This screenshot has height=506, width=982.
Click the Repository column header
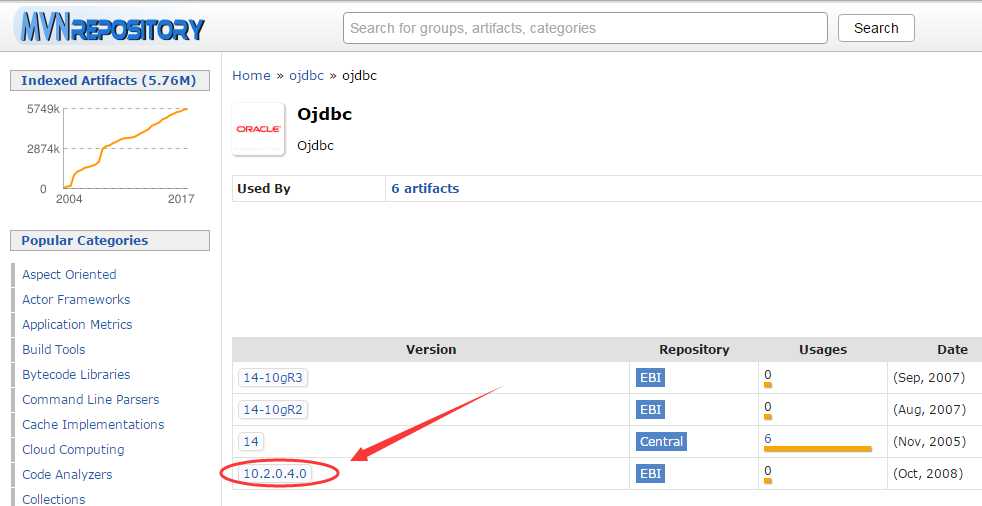[x=694, y=349]
